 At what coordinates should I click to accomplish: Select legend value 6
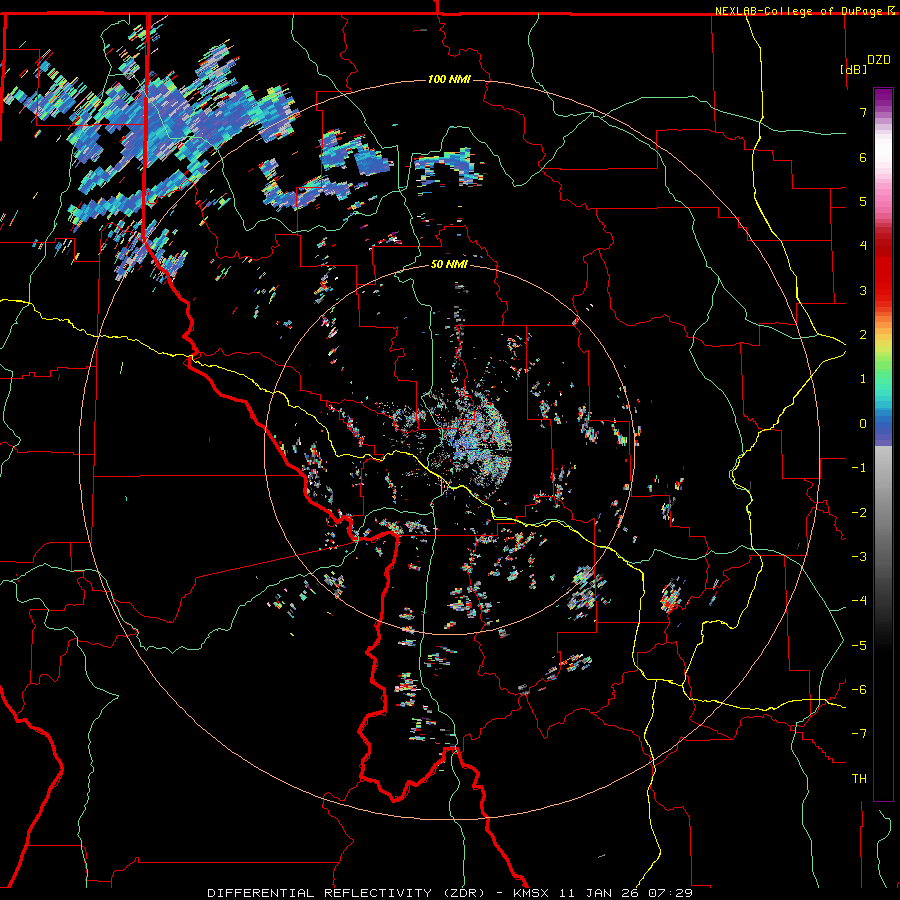click(863, 157)
